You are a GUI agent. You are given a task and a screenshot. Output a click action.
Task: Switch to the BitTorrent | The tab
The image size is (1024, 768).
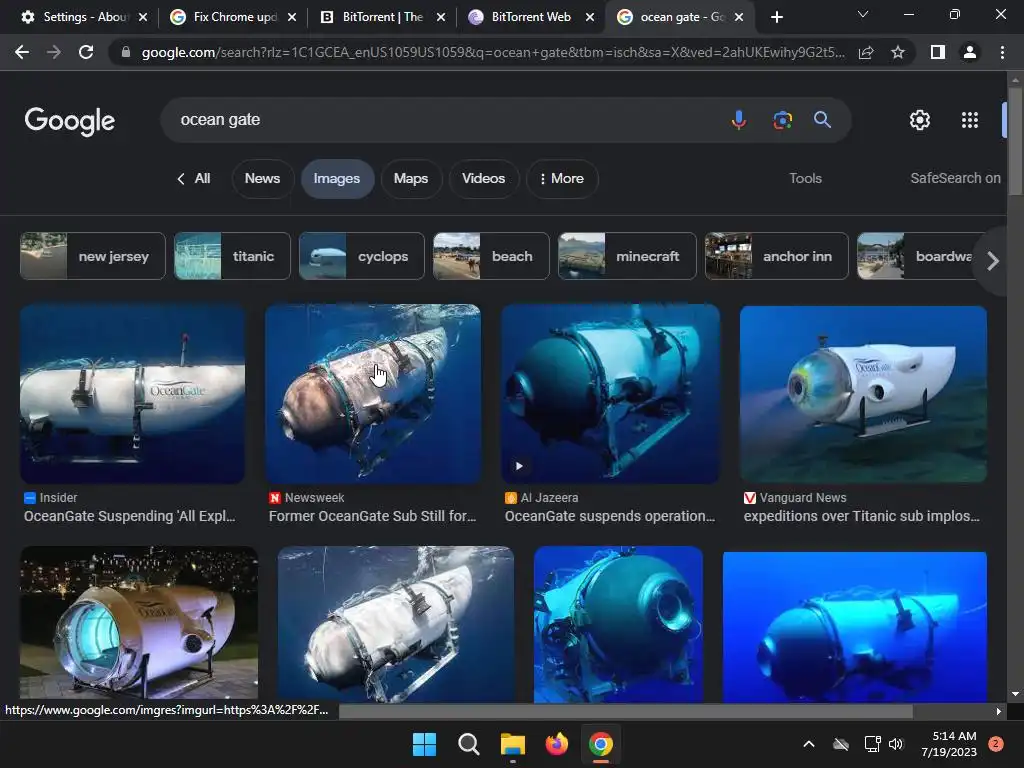[x=383, y=17]
